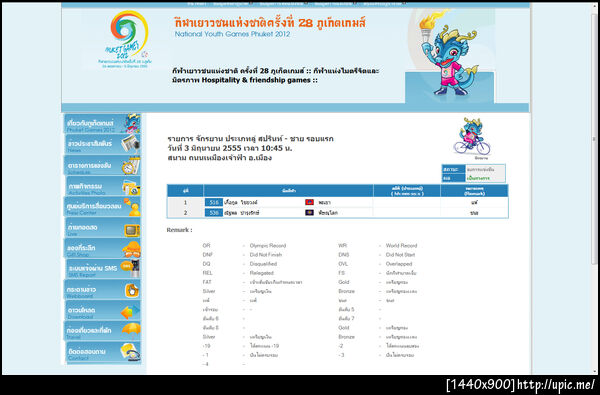Viewport: 600px width, 395px height.
Task: Click the 'Overlapped' legend entry
Action: pos(399,264)
